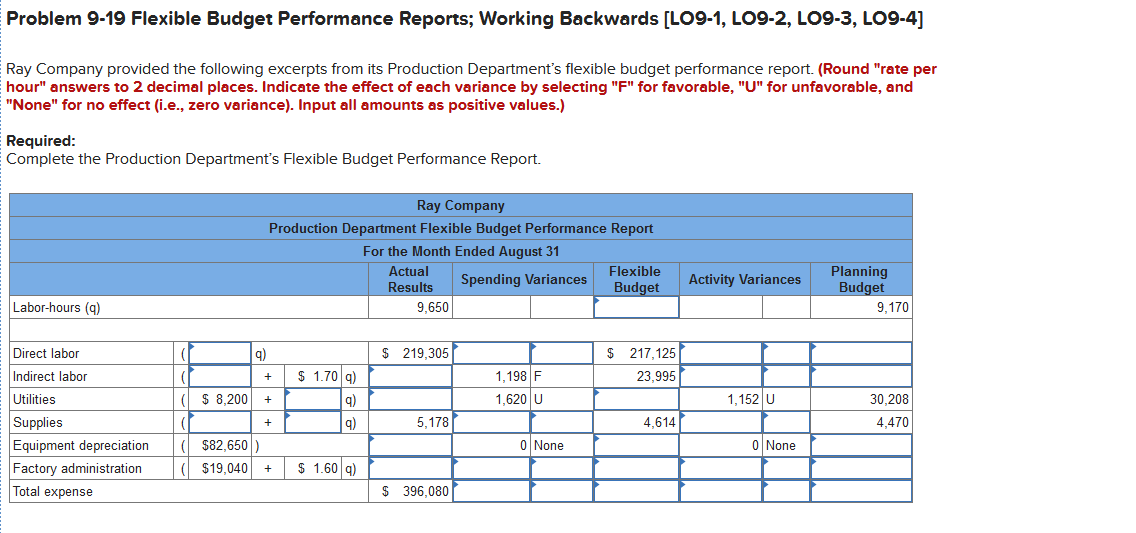1136x533 pixels.
Task: Click Equipment depreciation planning budget field
Action: (861, 445)
